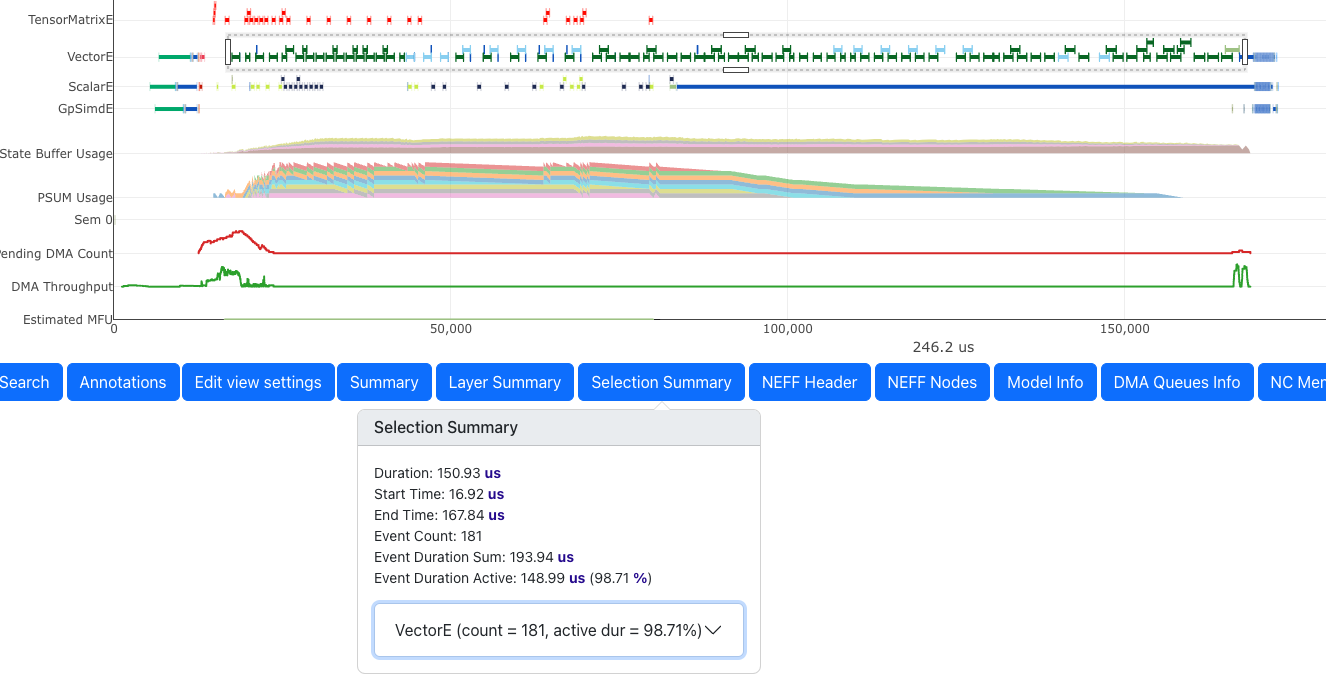This screenshot has width=1326, height=681.
Task: Click the Annotations button
Action: click(123, 382)
